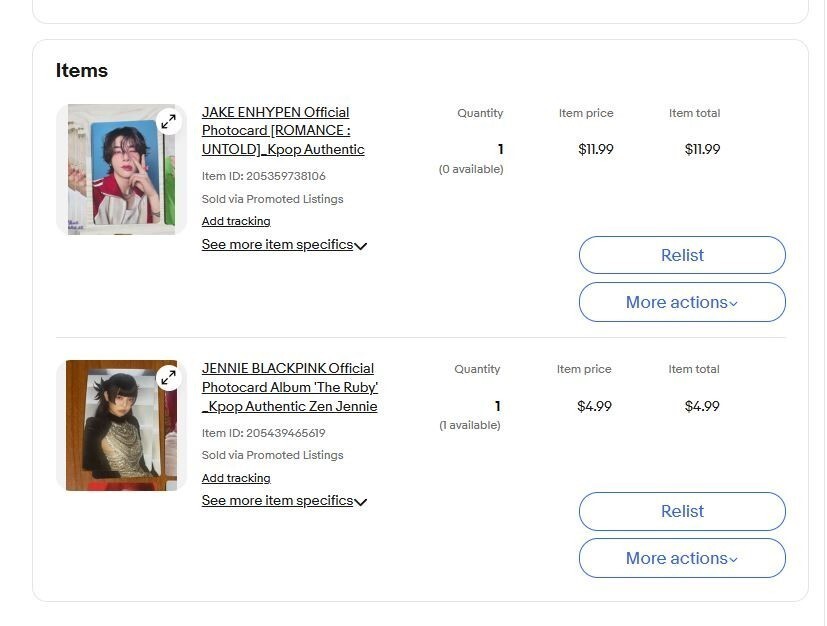This screenshot has height=626, width=827.
Task: Open the JENNIE BLACKPINK photocard thumbnail
Action: [x=121, y=426]
